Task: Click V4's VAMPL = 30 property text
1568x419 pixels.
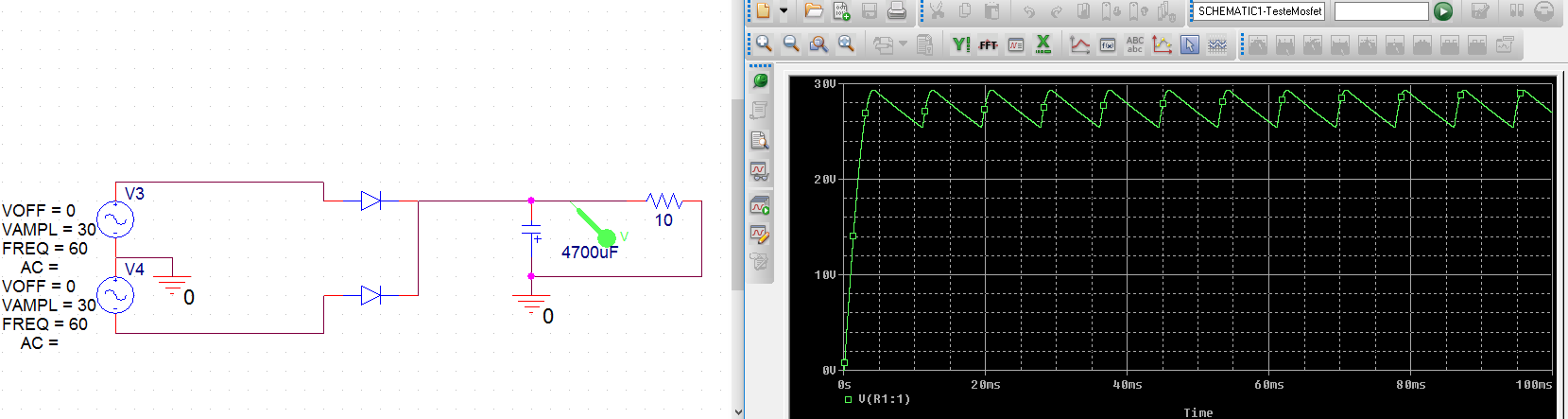Action: (49, 306)
